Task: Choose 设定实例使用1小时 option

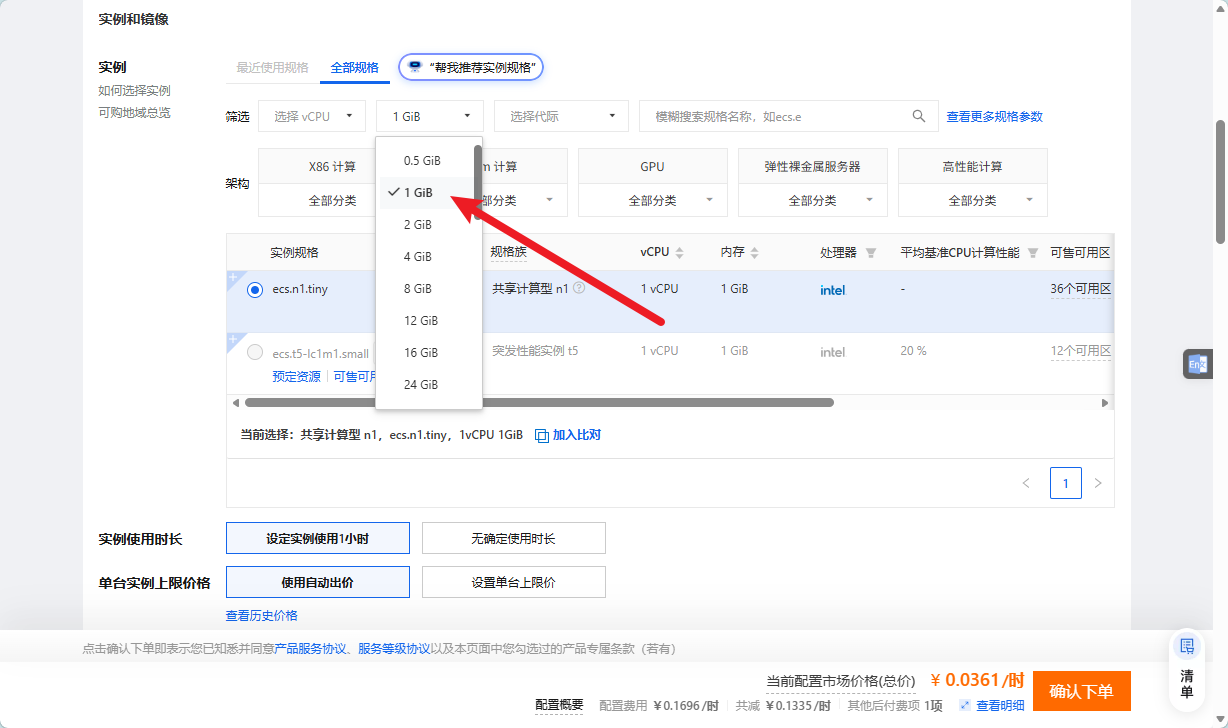Action: click(318, 538)
